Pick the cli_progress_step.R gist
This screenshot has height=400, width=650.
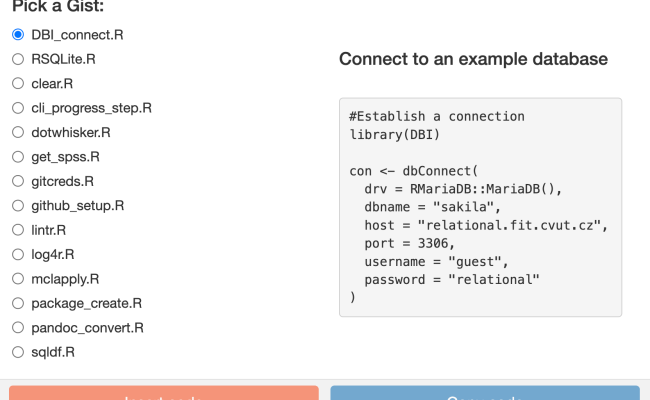[x=18, y=108]
